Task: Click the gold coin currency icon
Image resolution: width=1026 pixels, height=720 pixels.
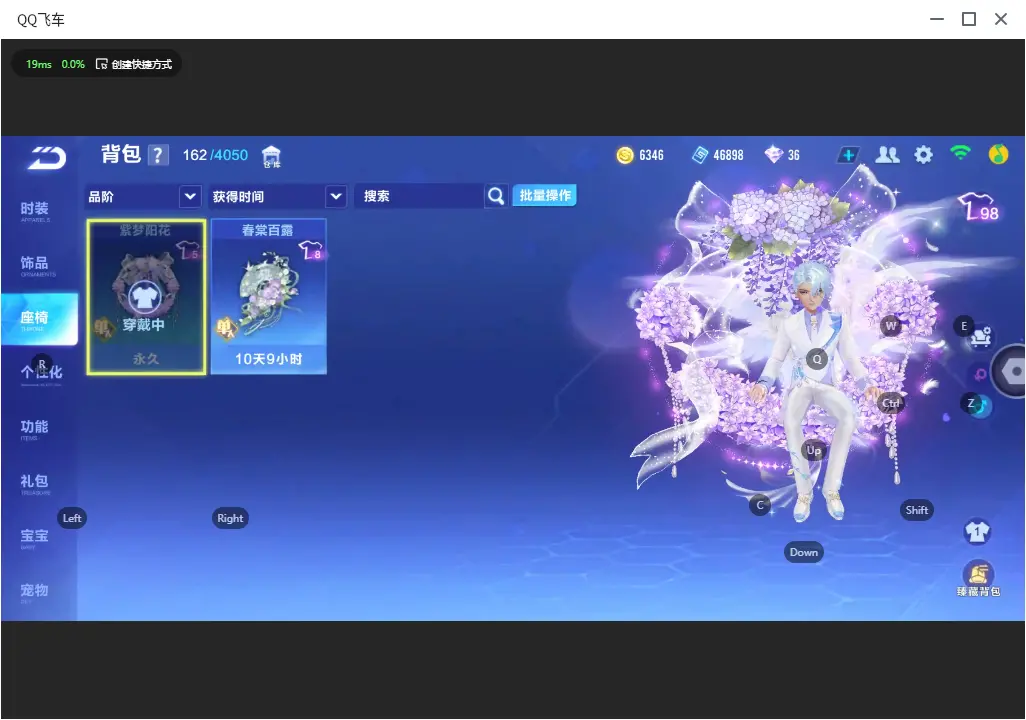Action: (625, 155)
